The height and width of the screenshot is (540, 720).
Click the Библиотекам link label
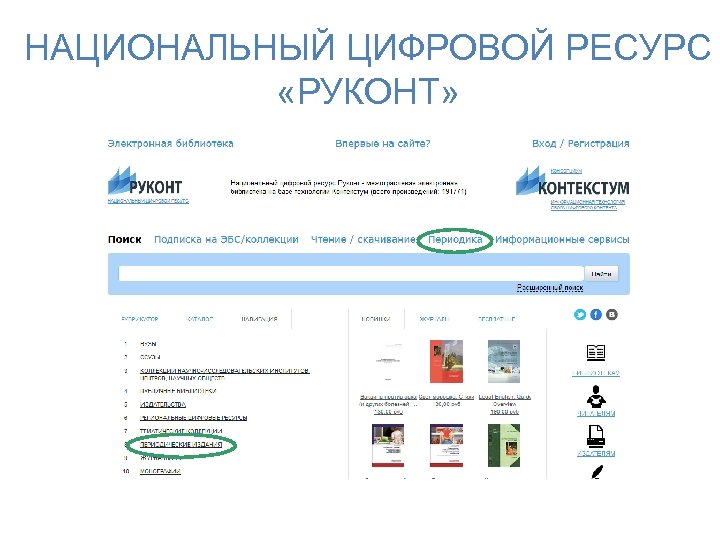click(x=596, y=373)
